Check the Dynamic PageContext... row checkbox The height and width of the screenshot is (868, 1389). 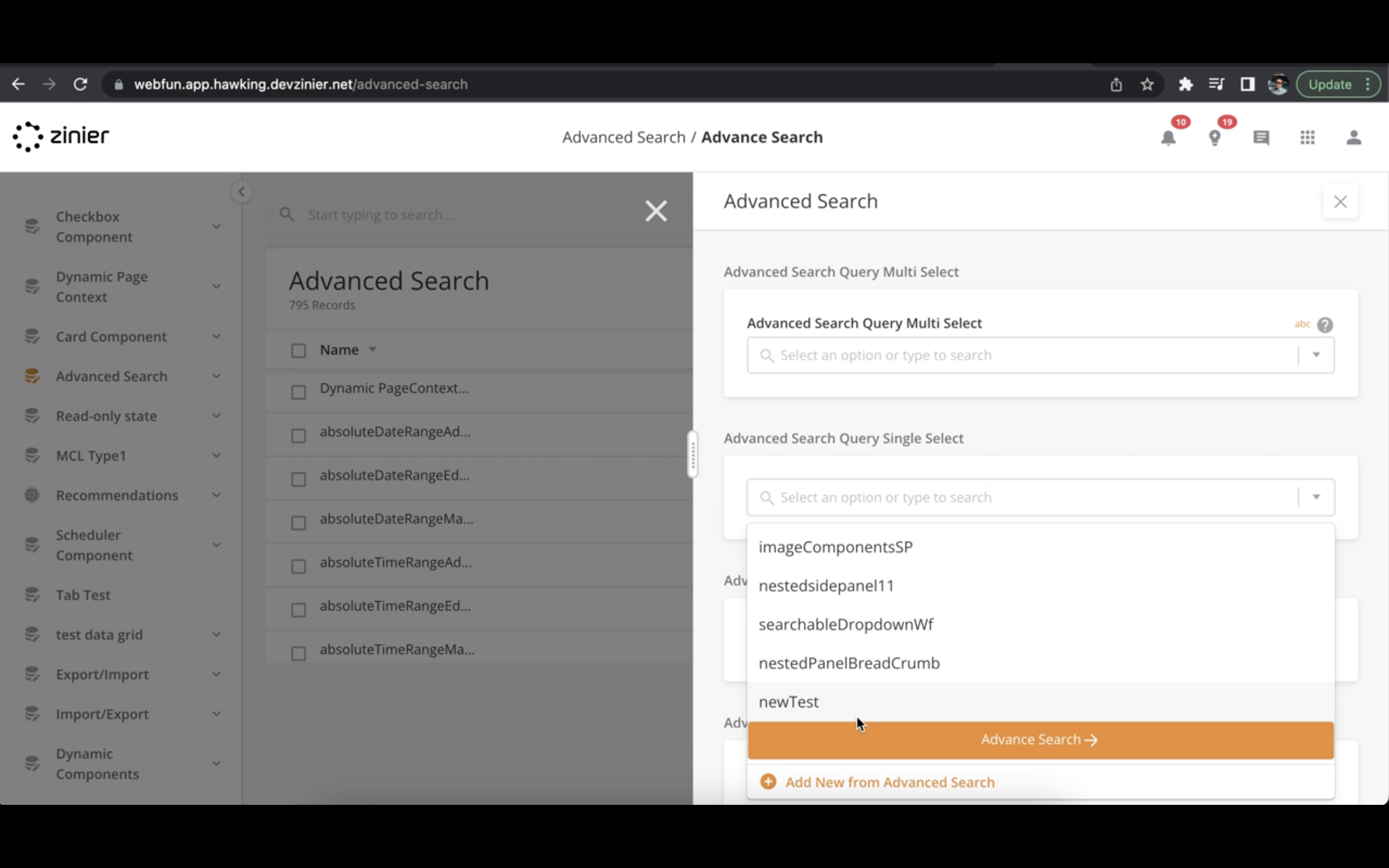click(298, 392)
